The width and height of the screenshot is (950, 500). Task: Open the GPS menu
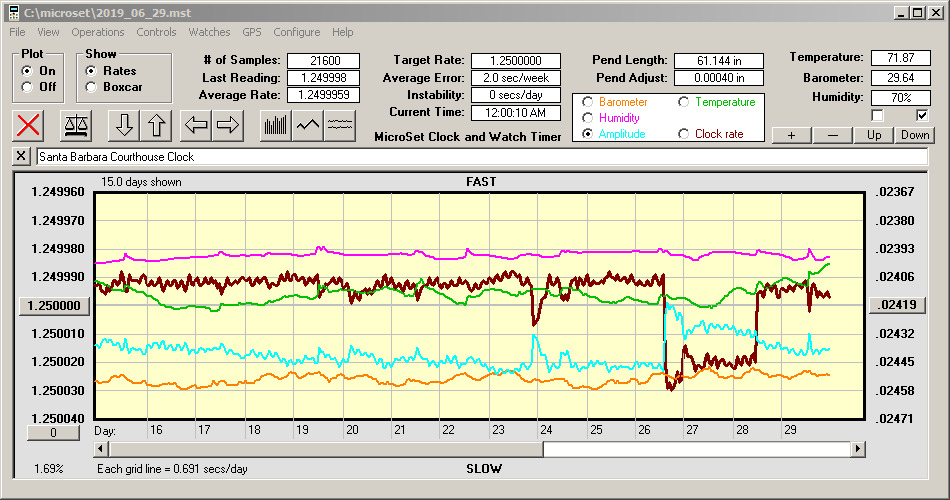251,32
